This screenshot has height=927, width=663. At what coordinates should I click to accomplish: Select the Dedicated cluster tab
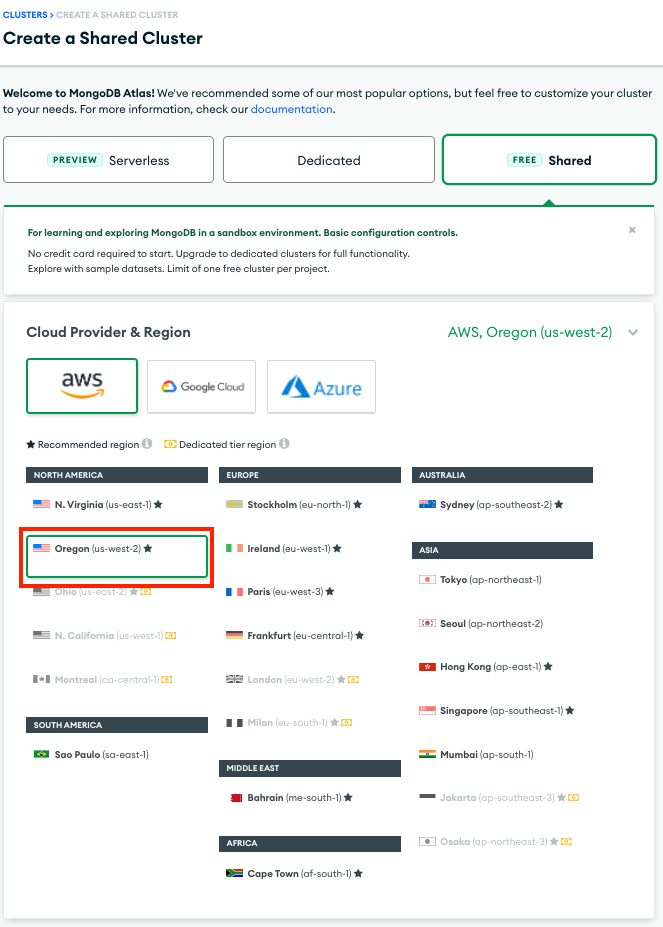(329, 160)
